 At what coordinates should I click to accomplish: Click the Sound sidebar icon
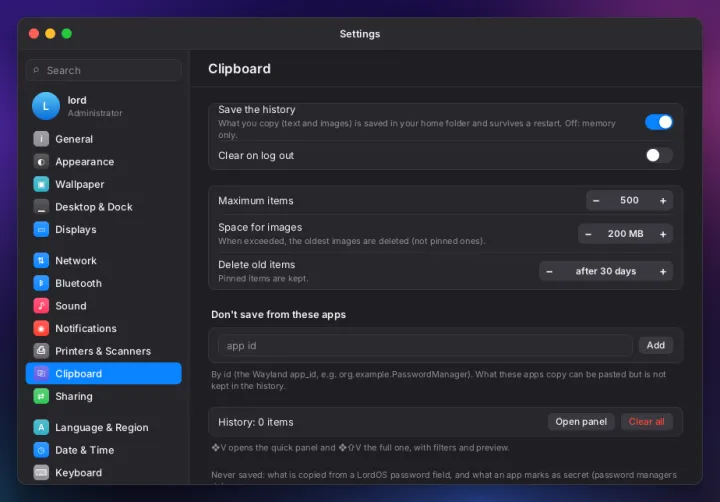(x=41, y=305)
